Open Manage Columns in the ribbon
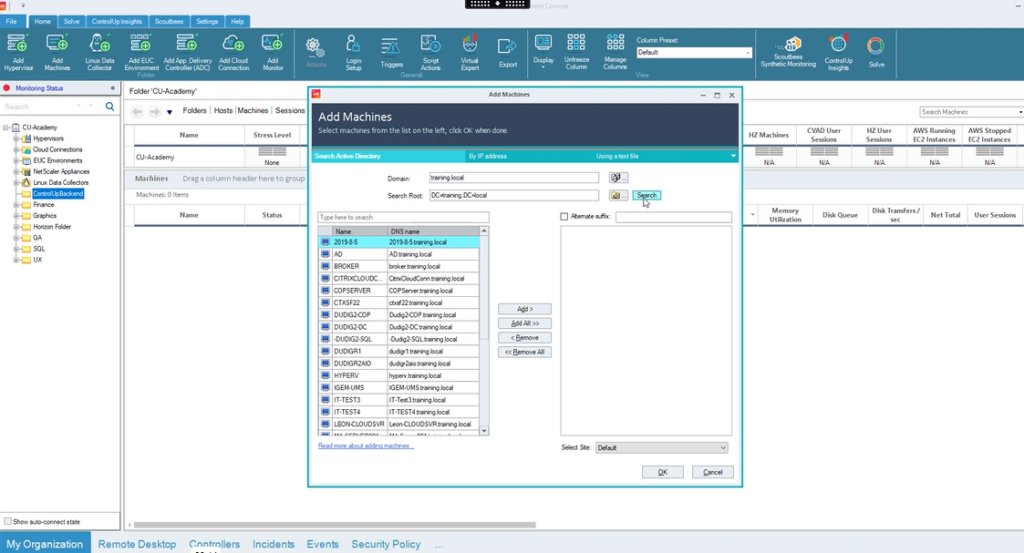 tap(615, 51)
